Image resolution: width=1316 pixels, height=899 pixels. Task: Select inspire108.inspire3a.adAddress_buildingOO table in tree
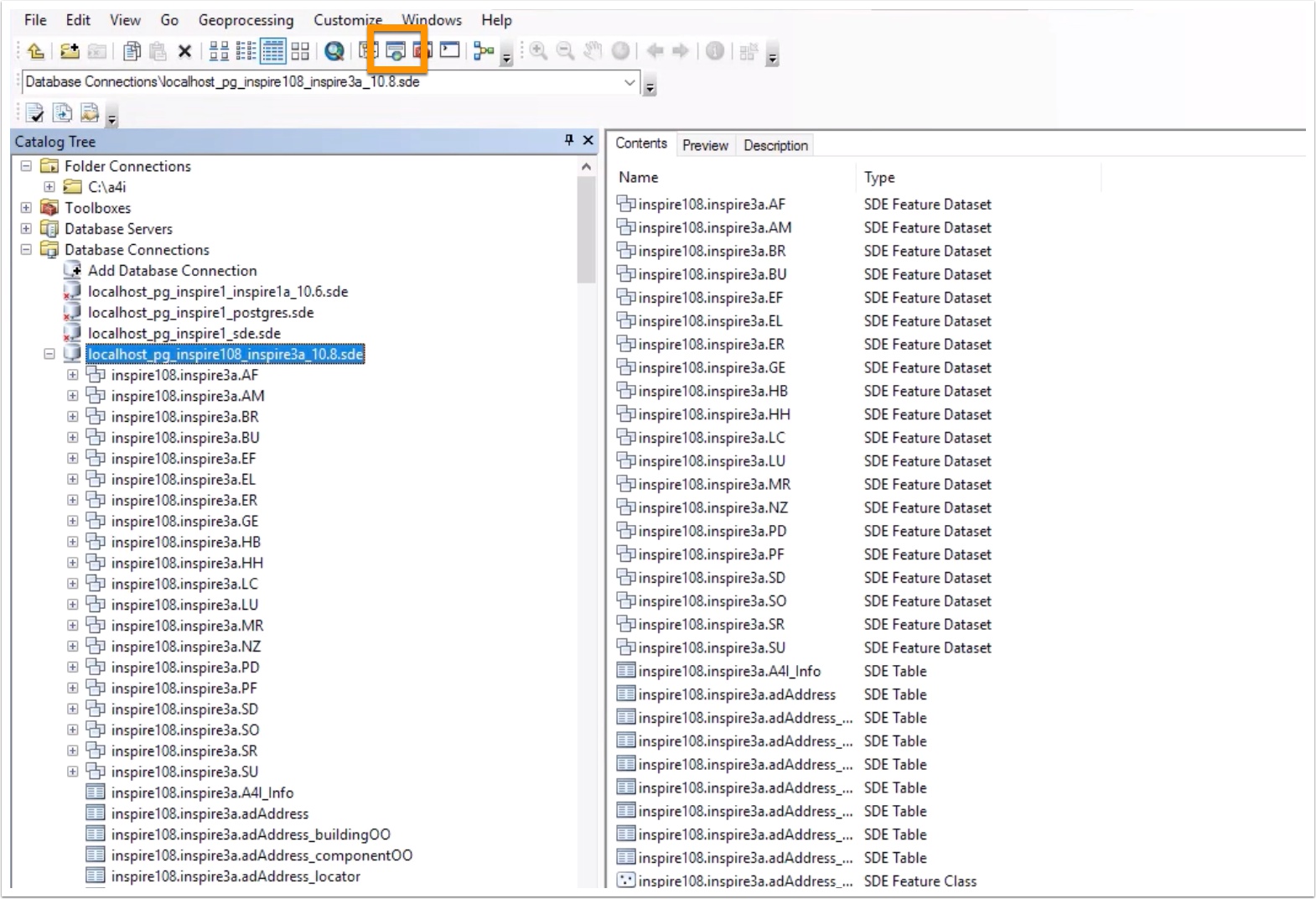251,834
